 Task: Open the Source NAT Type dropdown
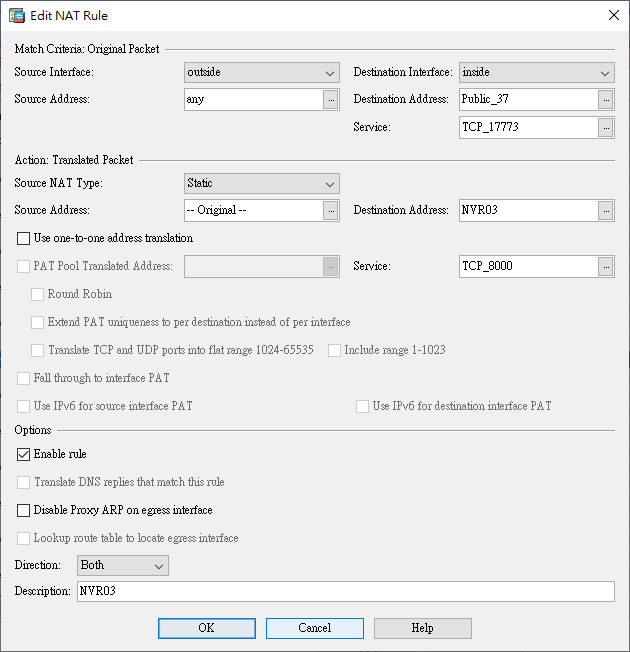point(262,183)
